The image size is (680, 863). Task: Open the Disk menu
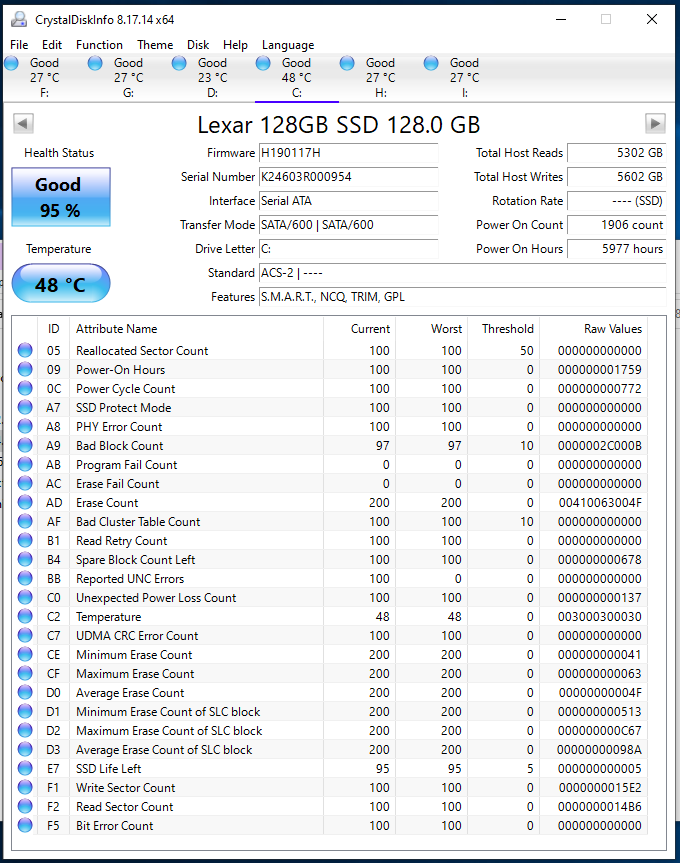pos(198,45)
